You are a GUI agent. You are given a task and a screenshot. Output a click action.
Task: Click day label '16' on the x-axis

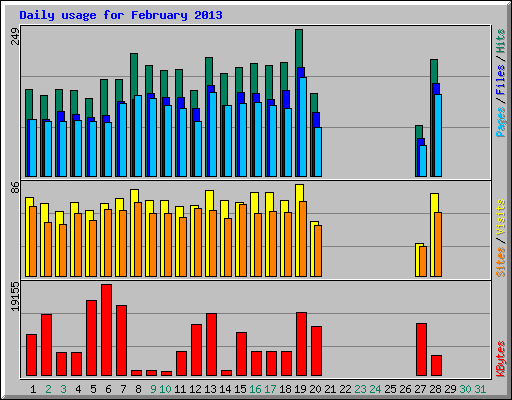point(255,389)
